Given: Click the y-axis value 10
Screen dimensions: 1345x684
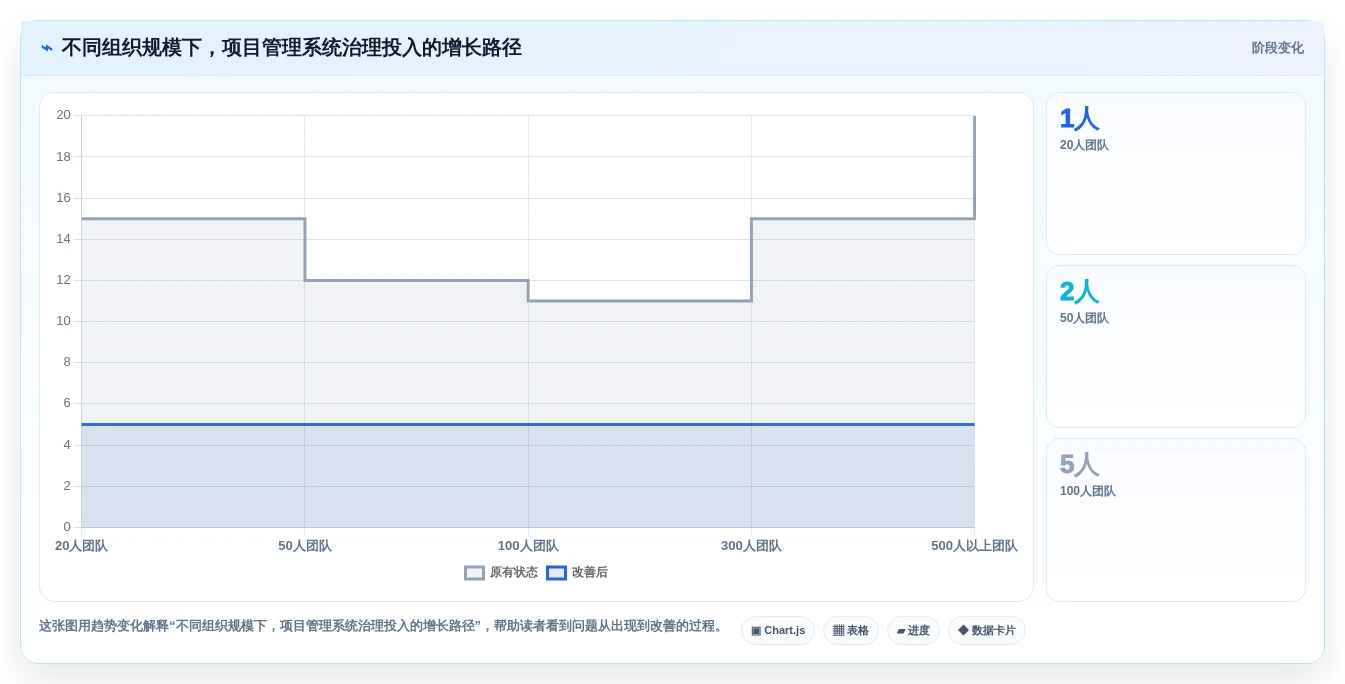Looking at the screenshot, I should 63,321.
